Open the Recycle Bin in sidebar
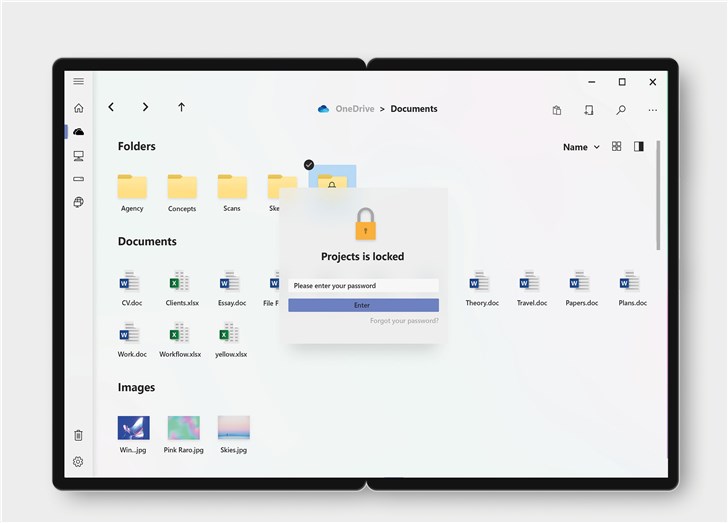The height and width of the screenshot is (523, 728). (78, 435)
